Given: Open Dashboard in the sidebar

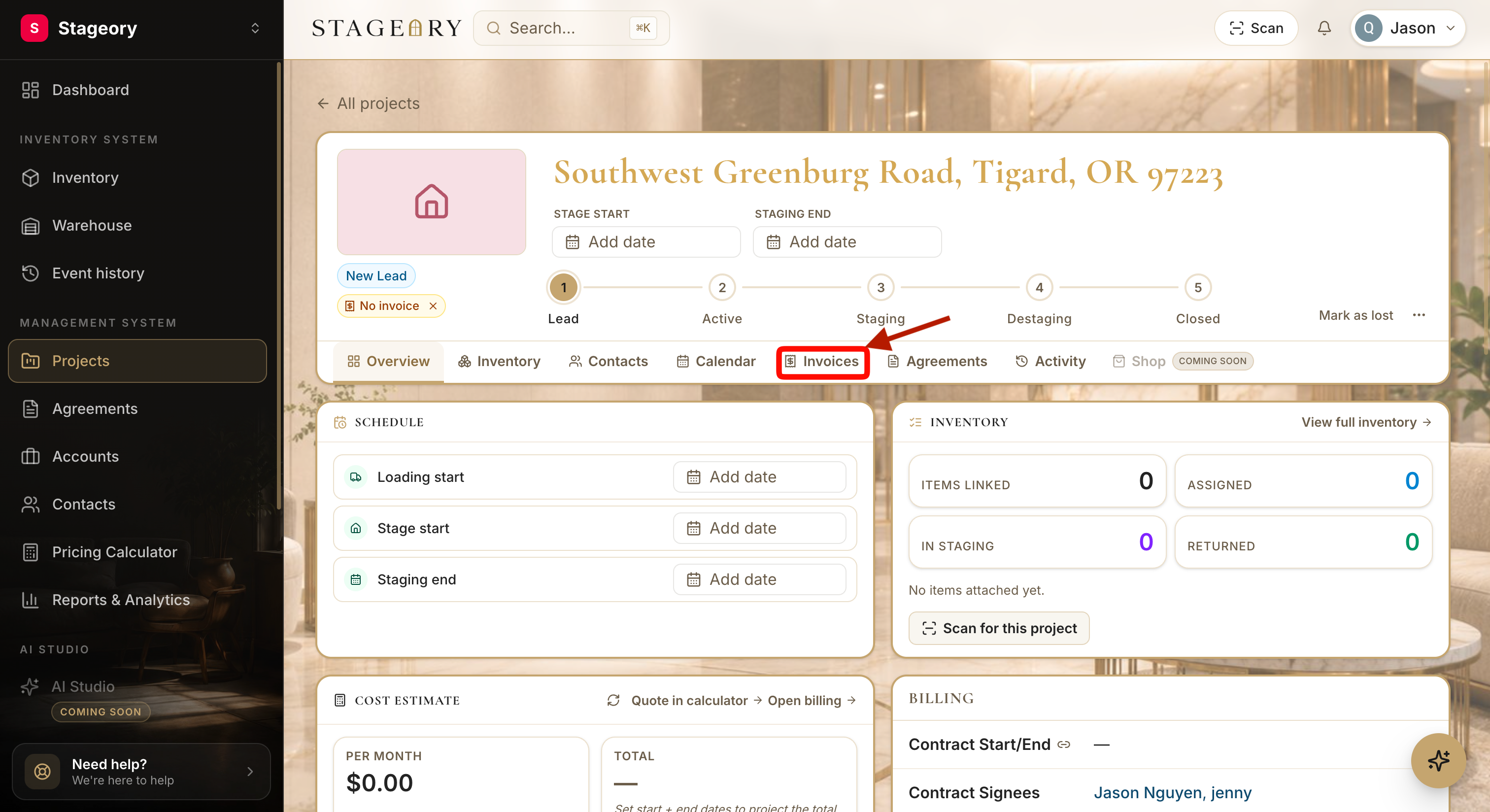Looking at the screenshot, I should click(x=137, y=90).
